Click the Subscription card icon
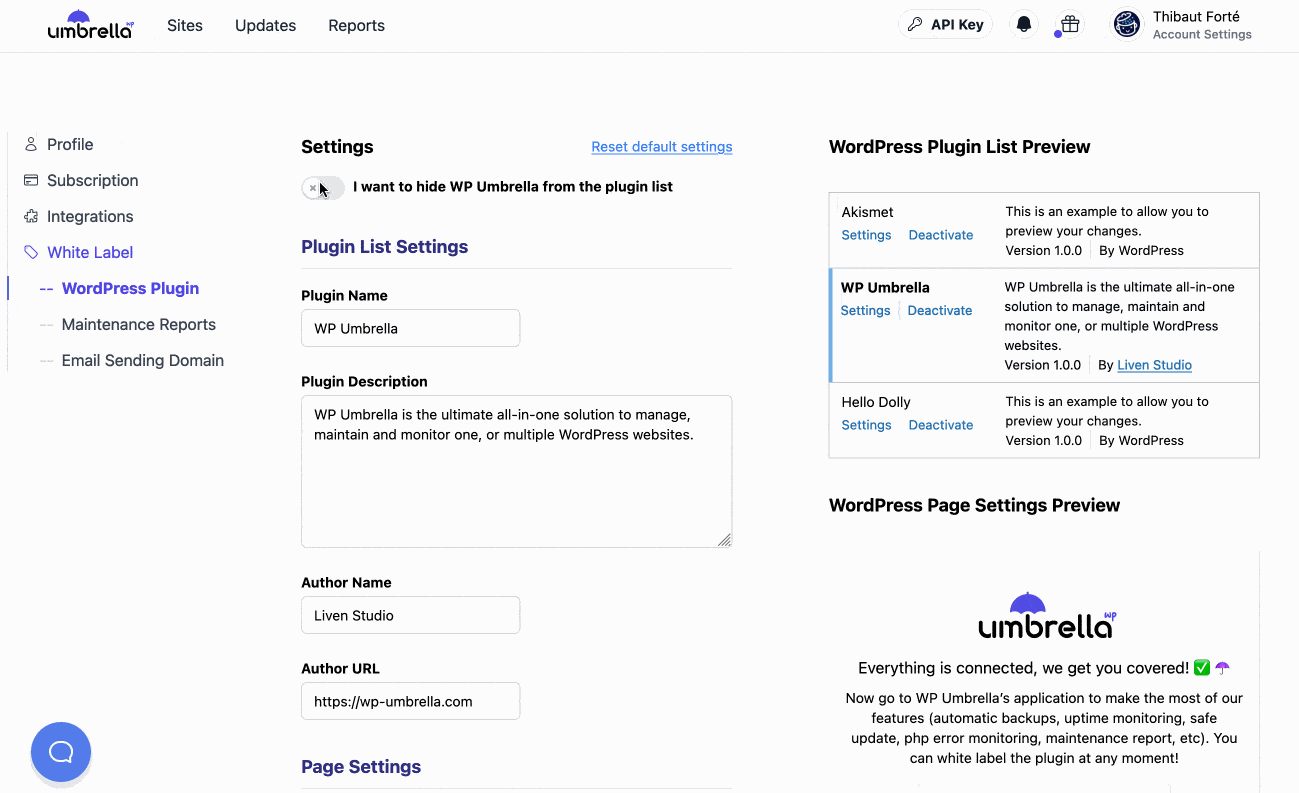The width and height of the screenshot is (1299, 793). coord(31,180)
